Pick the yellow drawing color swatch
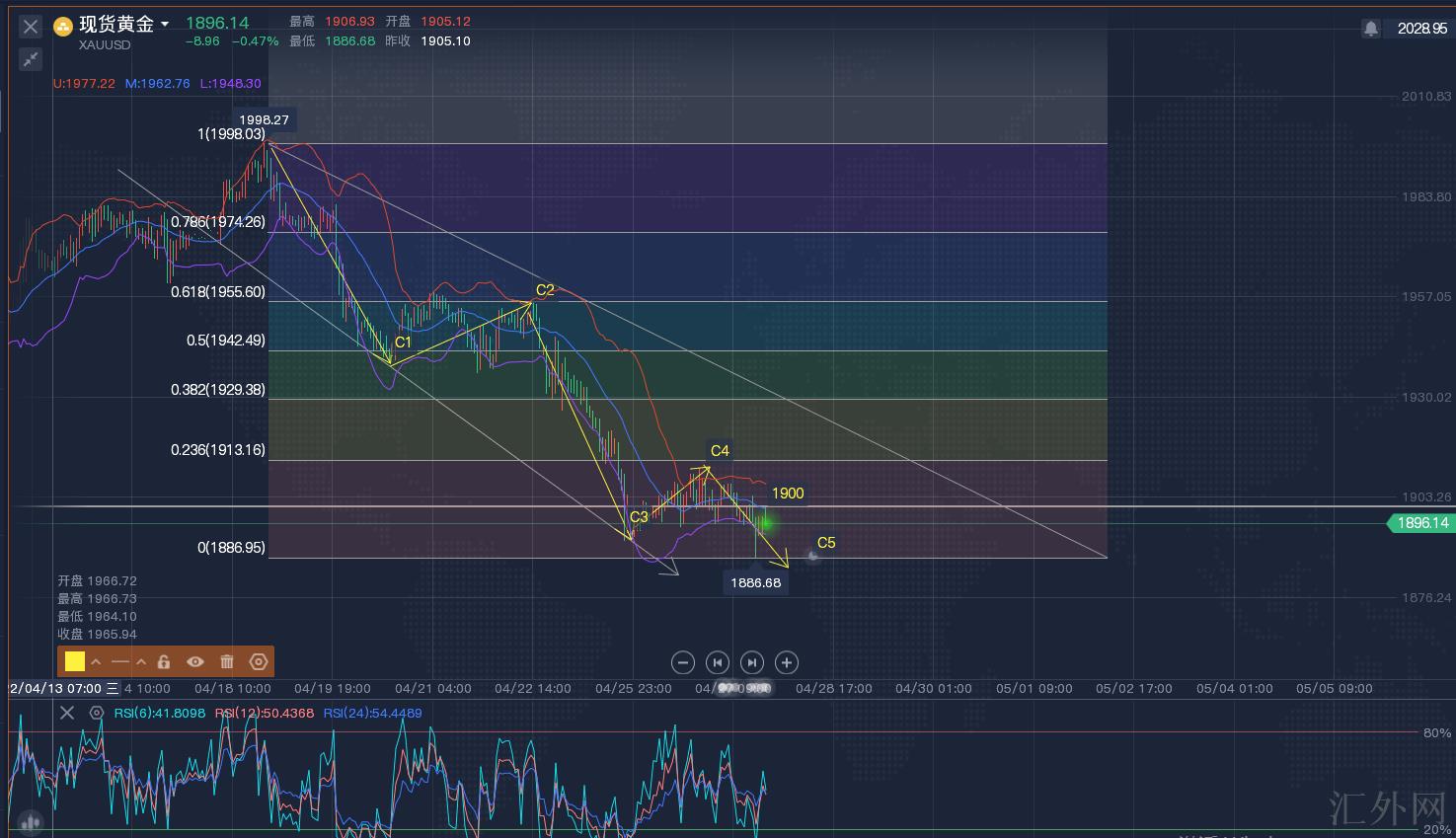The height and width of the screenshot is (838, 1456). click(x=75, y=661)
